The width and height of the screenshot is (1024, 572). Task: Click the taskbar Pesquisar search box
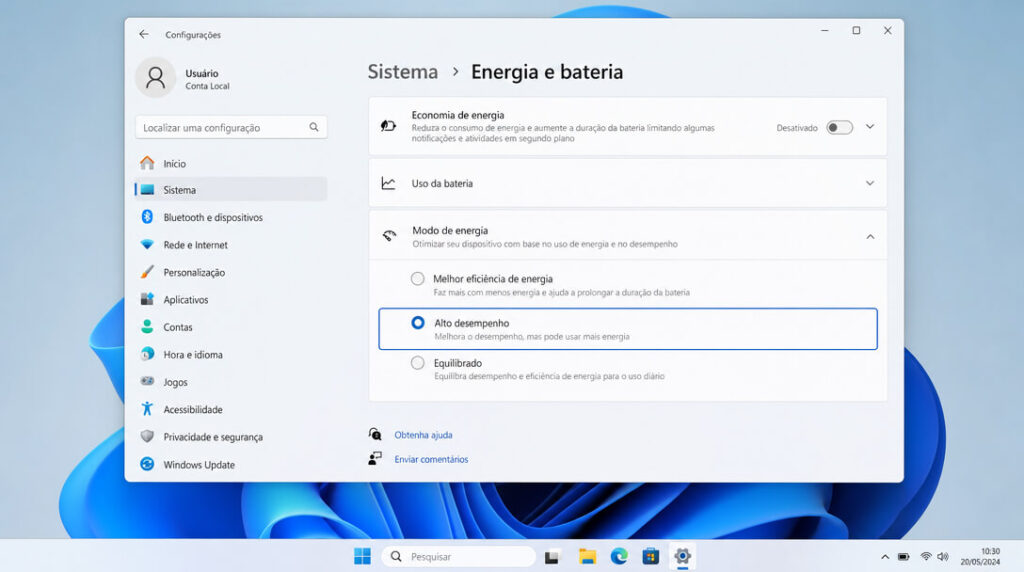tap(458, 556)
